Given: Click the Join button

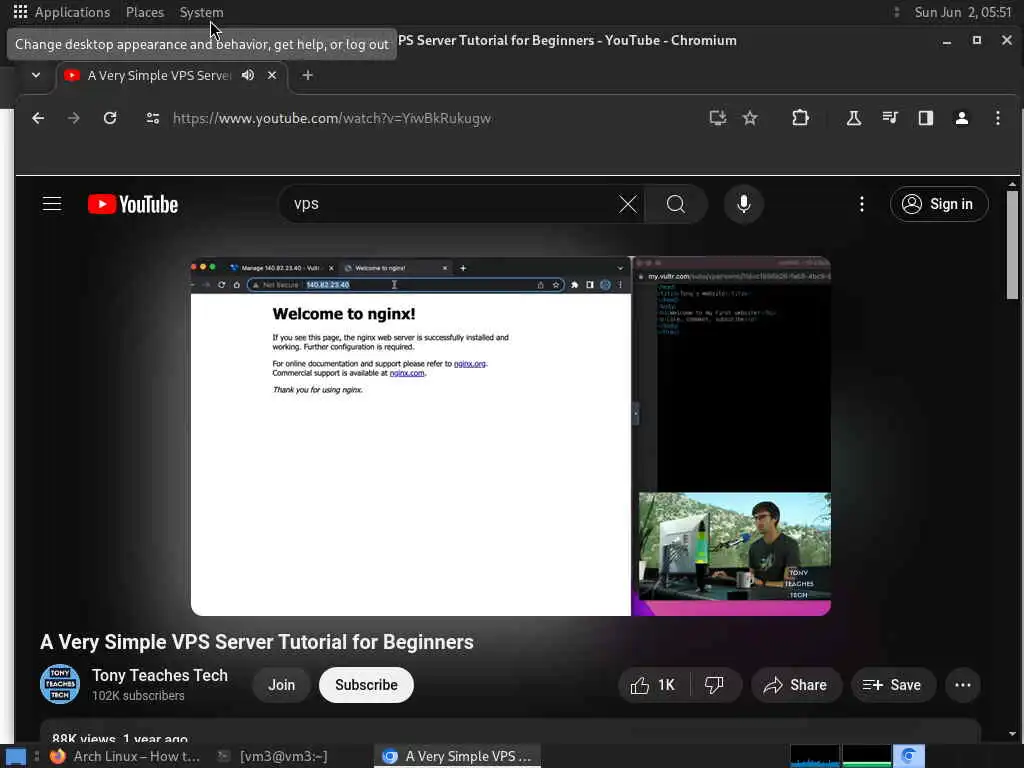Looking at the screenshot, I should point(281,684).
